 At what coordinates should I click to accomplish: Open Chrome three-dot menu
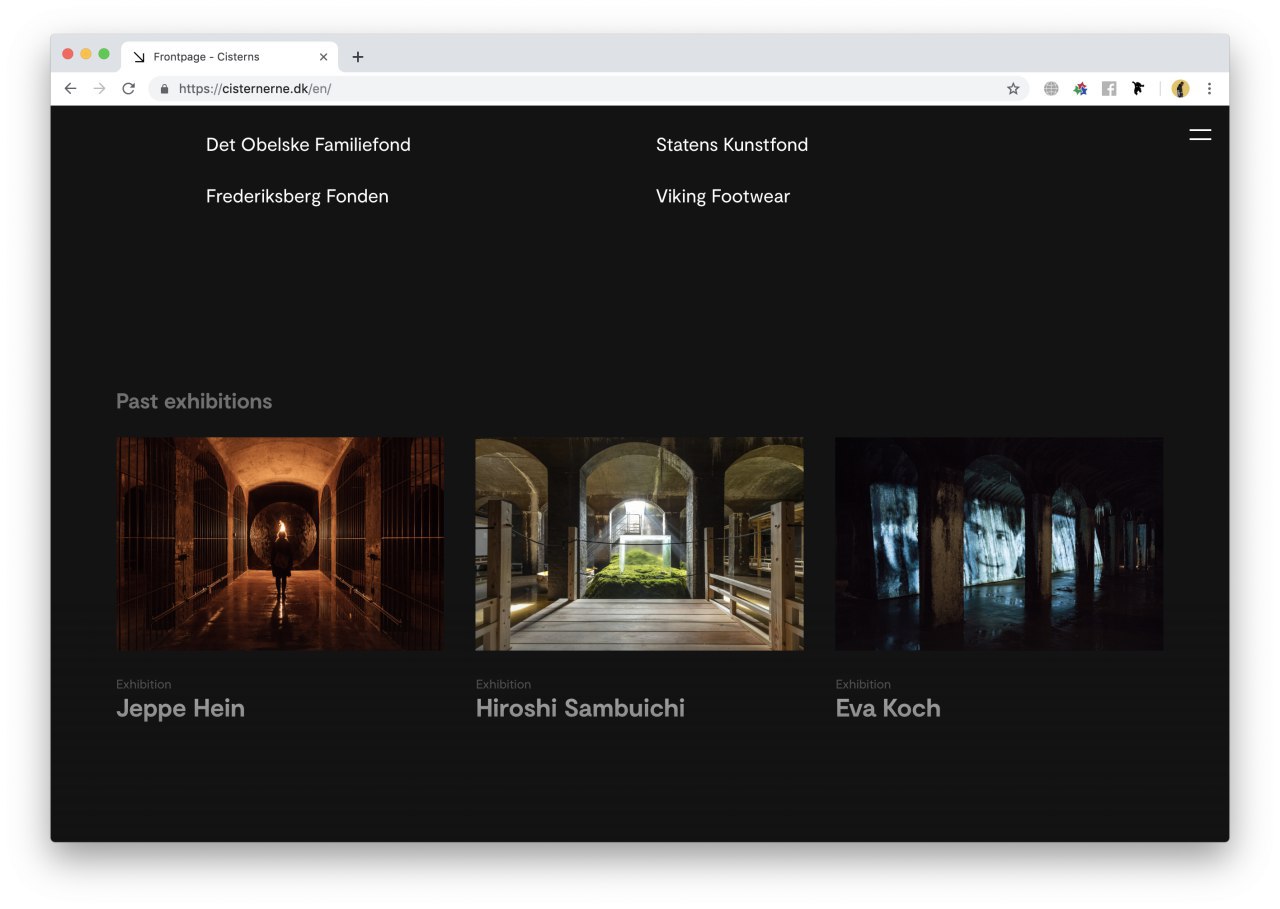1209,89
